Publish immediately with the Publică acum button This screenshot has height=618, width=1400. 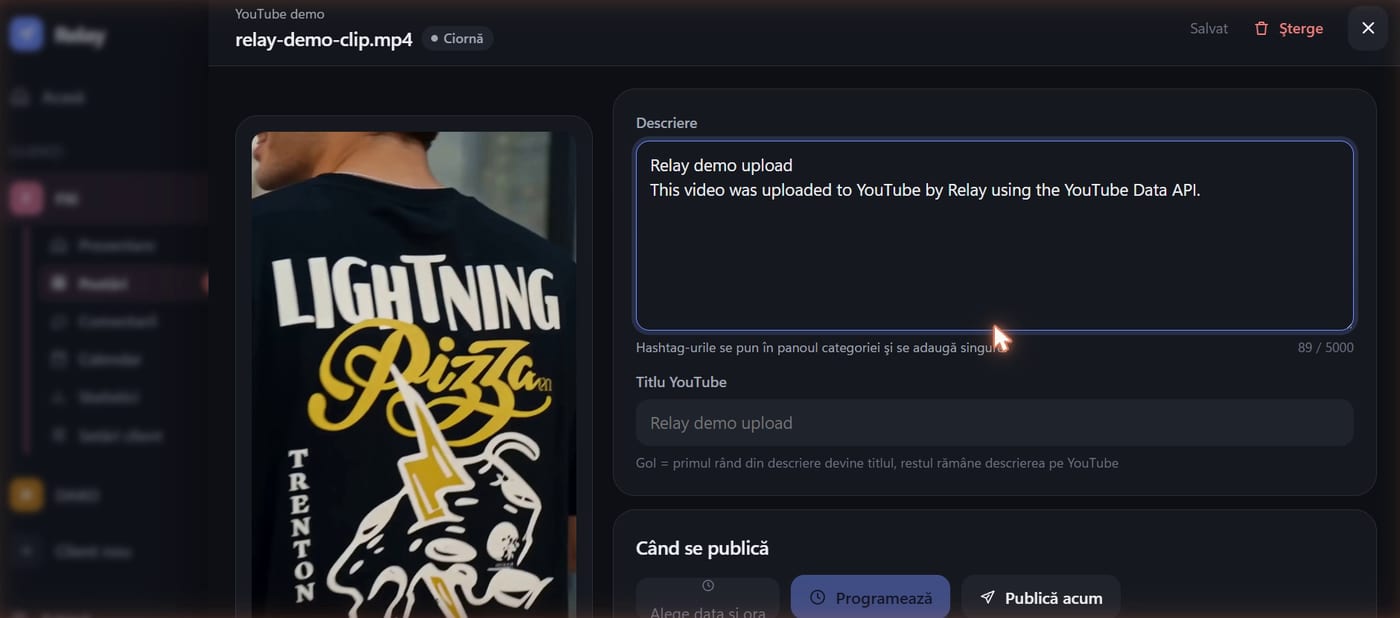[x=1041, y=597]
